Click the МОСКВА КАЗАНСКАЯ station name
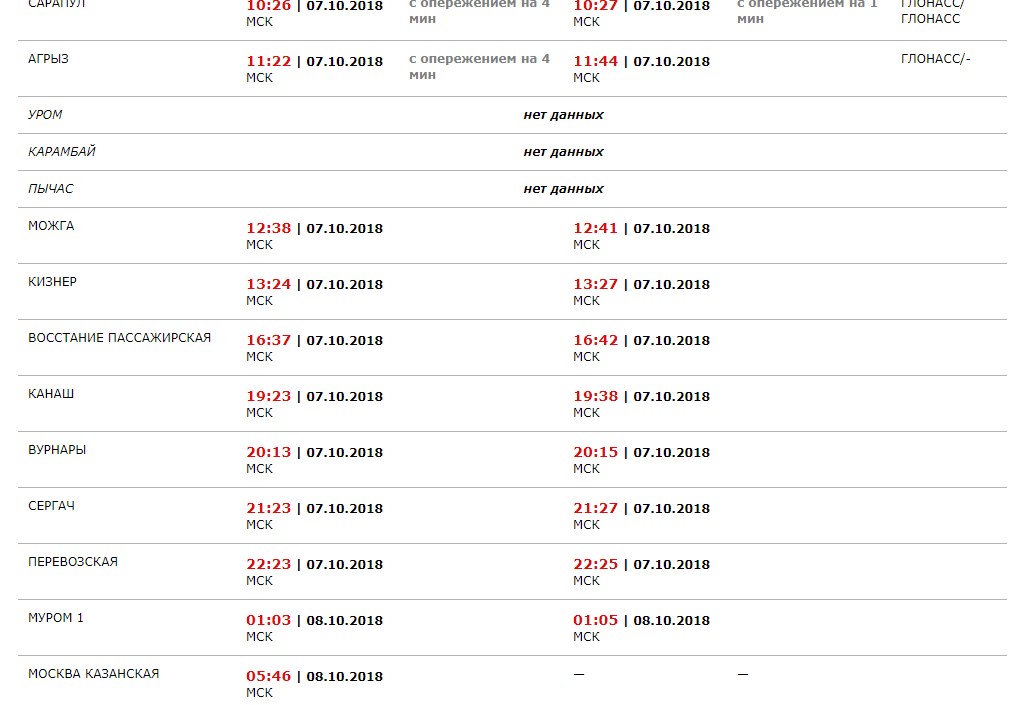Screen dimensions: 1017x705 point(93,673)
